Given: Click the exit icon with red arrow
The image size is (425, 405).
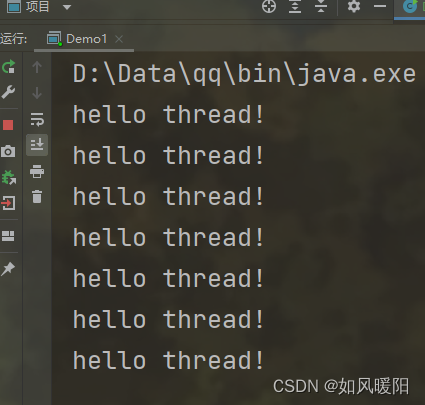Looking at the screenshot, I should 8,203.
